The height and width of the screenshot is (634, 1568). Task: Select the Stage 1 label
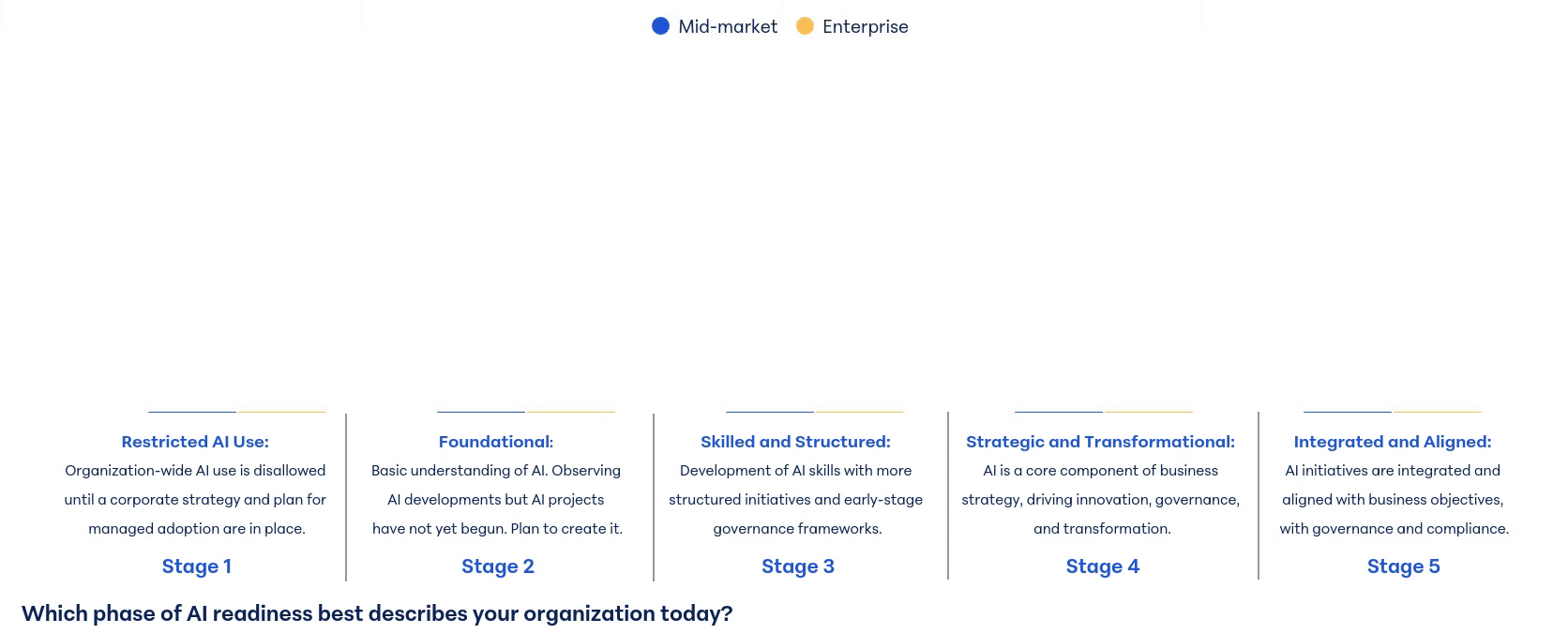tap(196, 566)
